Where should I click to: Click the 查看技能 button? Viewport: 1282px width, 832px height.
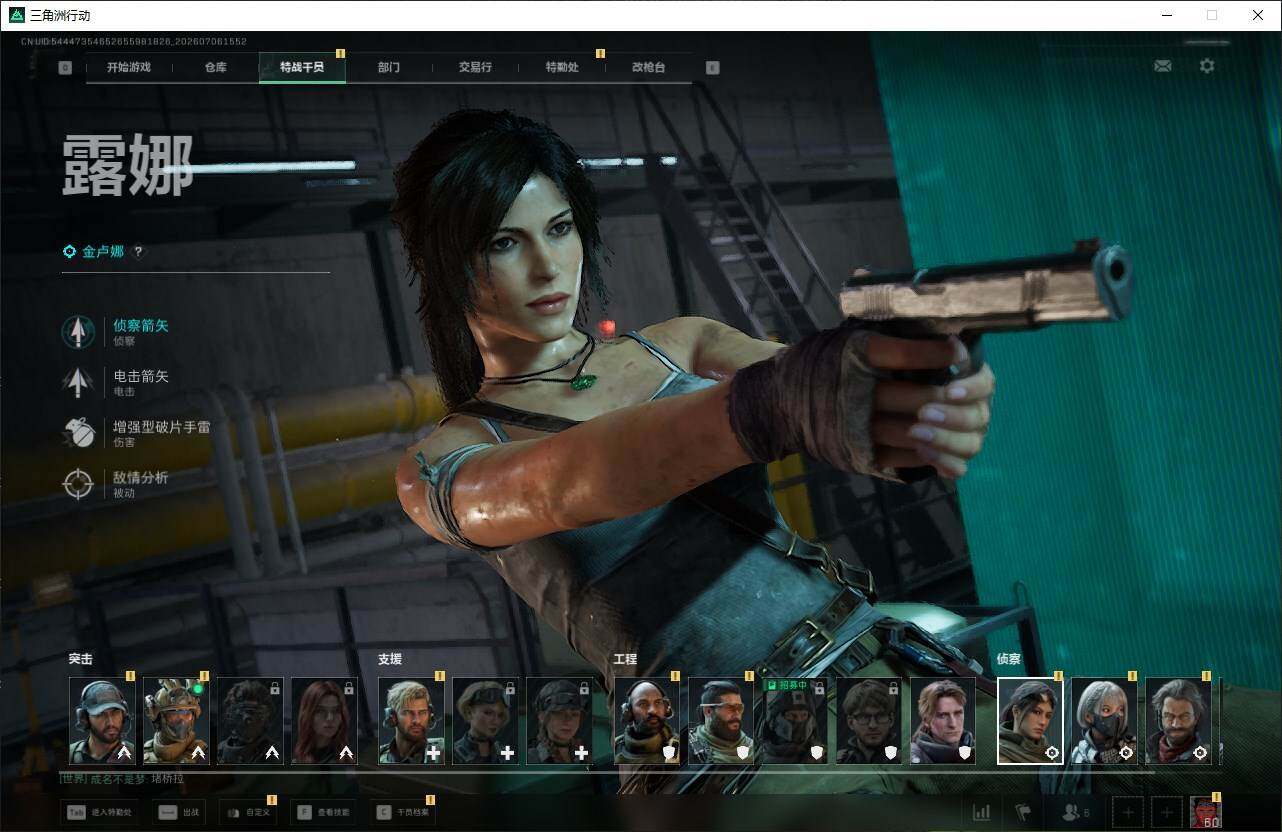pyautogui.click(x=323, y=812)
